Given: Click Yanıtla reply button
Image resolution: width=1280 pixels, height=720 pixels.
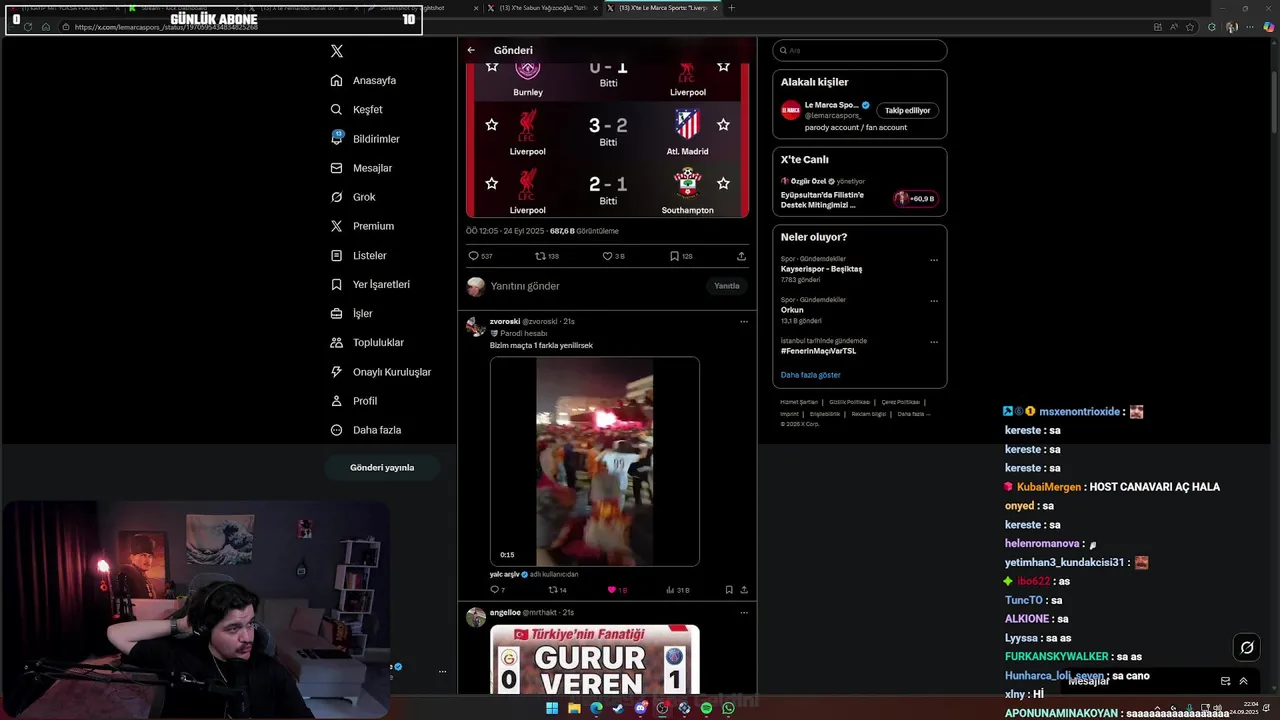Looking at the screenshot, I should (x=727, y=286).
